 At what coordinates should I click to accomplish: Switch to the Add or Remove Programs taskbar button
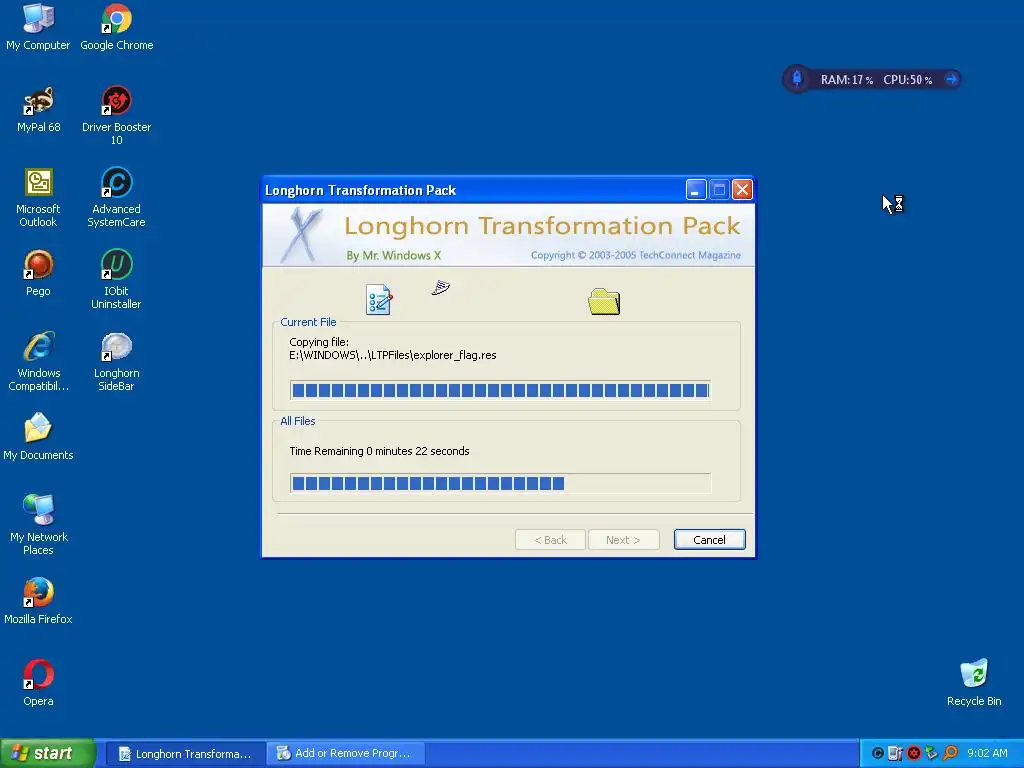[348, 753]
